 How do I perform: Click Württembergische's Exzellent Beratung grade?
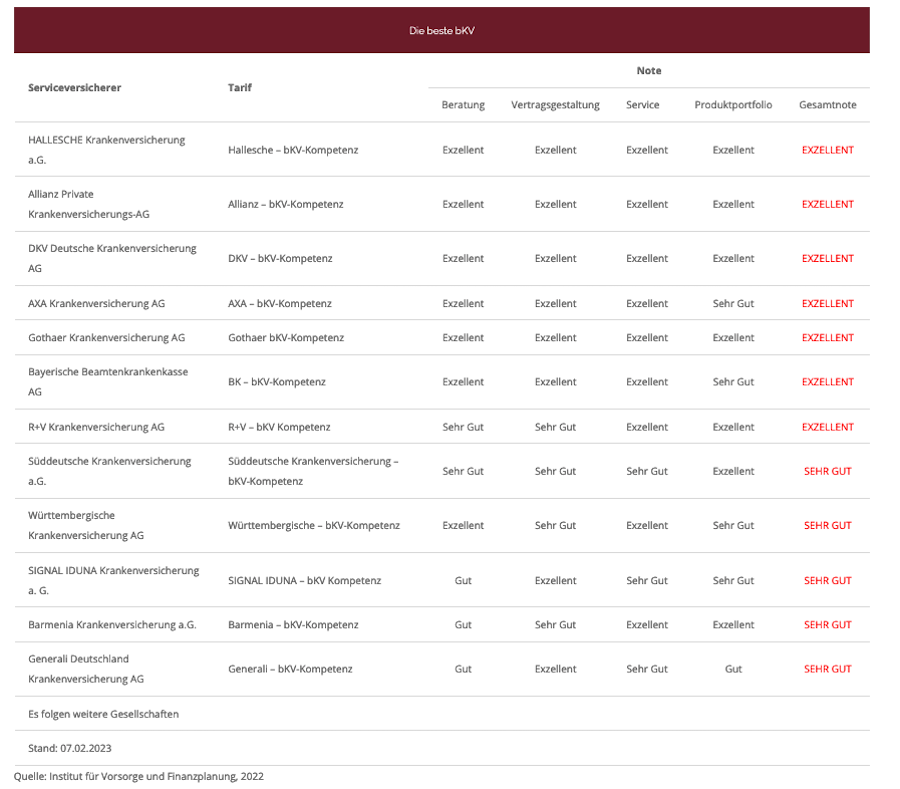point(463,525)
